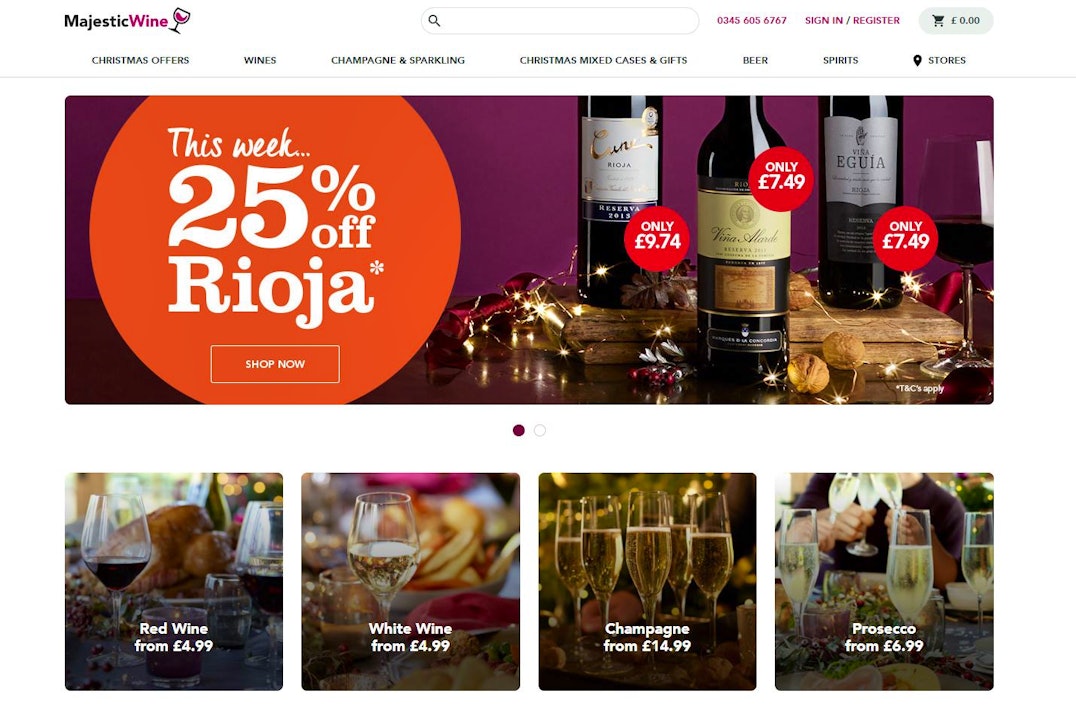
Task: Open the Wines menu
Action: pyautogui.click(x=260, y=60)
